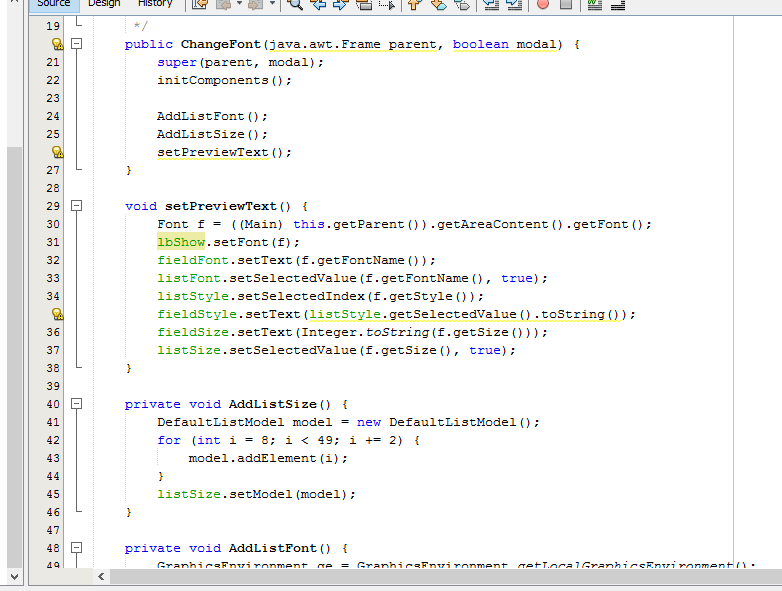Jump to previous bookmark

pos(414,4)
